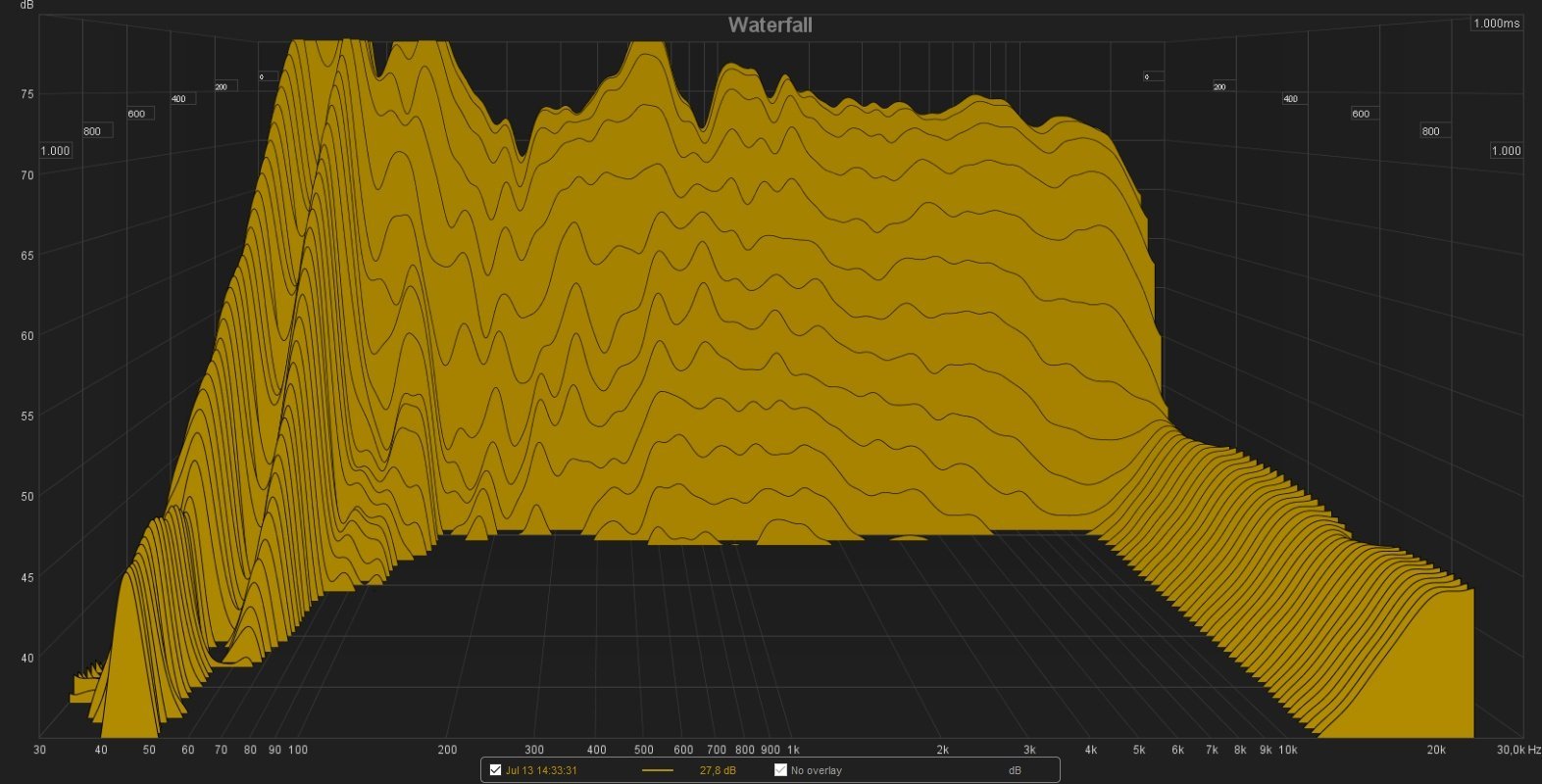Screen dimensions: 1542x784
Task: Click the 75 dB level axis label
Action: point(27,94)
